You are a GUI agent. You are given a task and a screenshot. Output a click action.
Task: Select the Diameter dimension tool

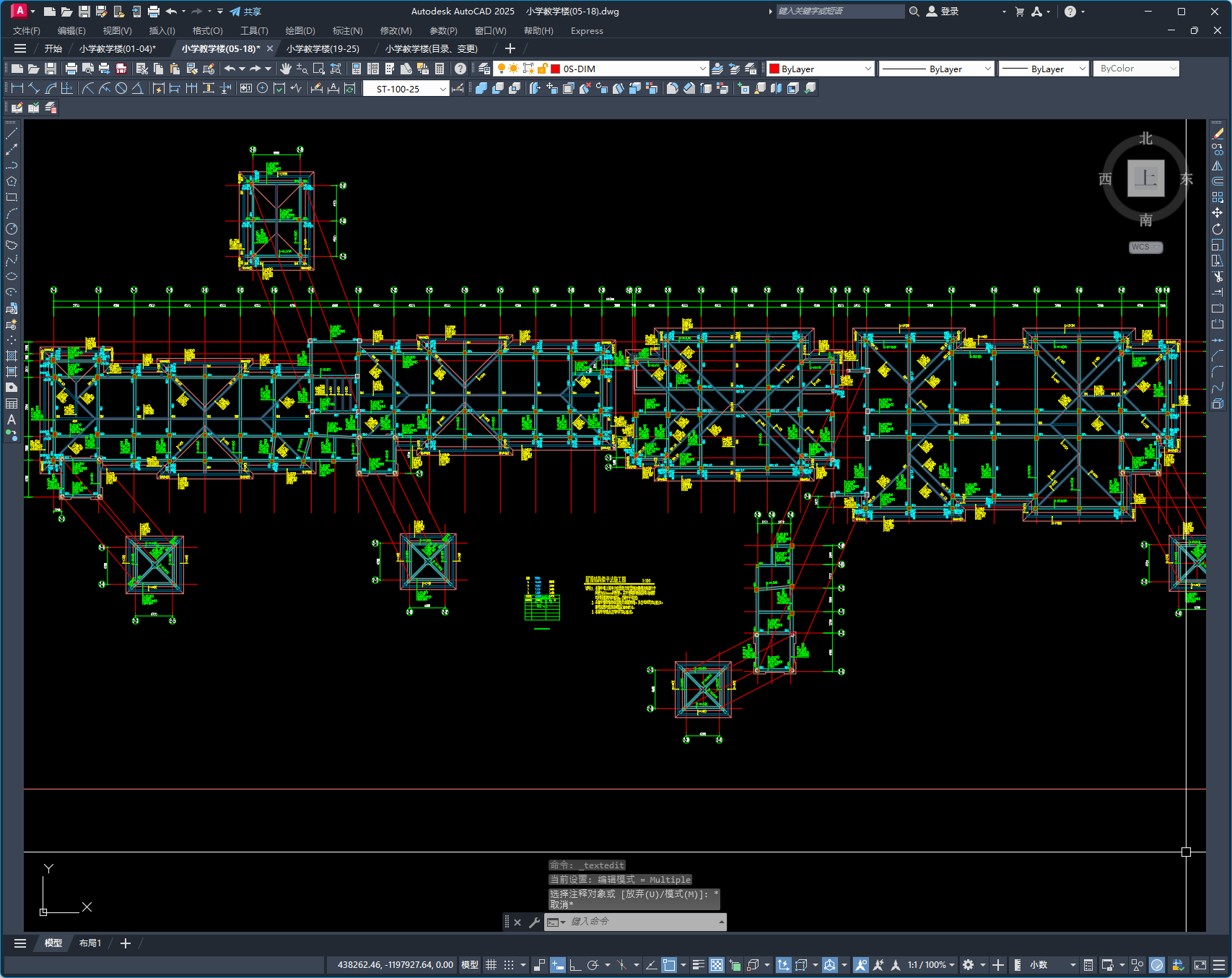(121, 88)
